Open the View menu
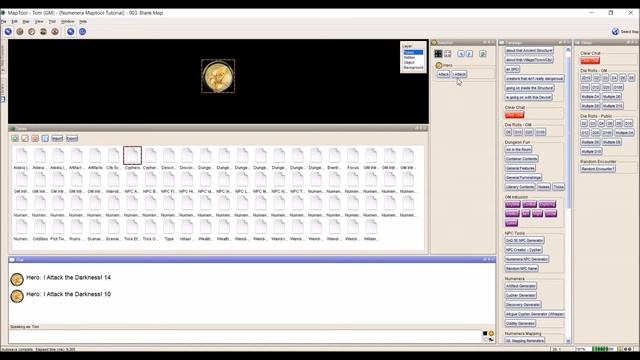 tap(39, 21)
